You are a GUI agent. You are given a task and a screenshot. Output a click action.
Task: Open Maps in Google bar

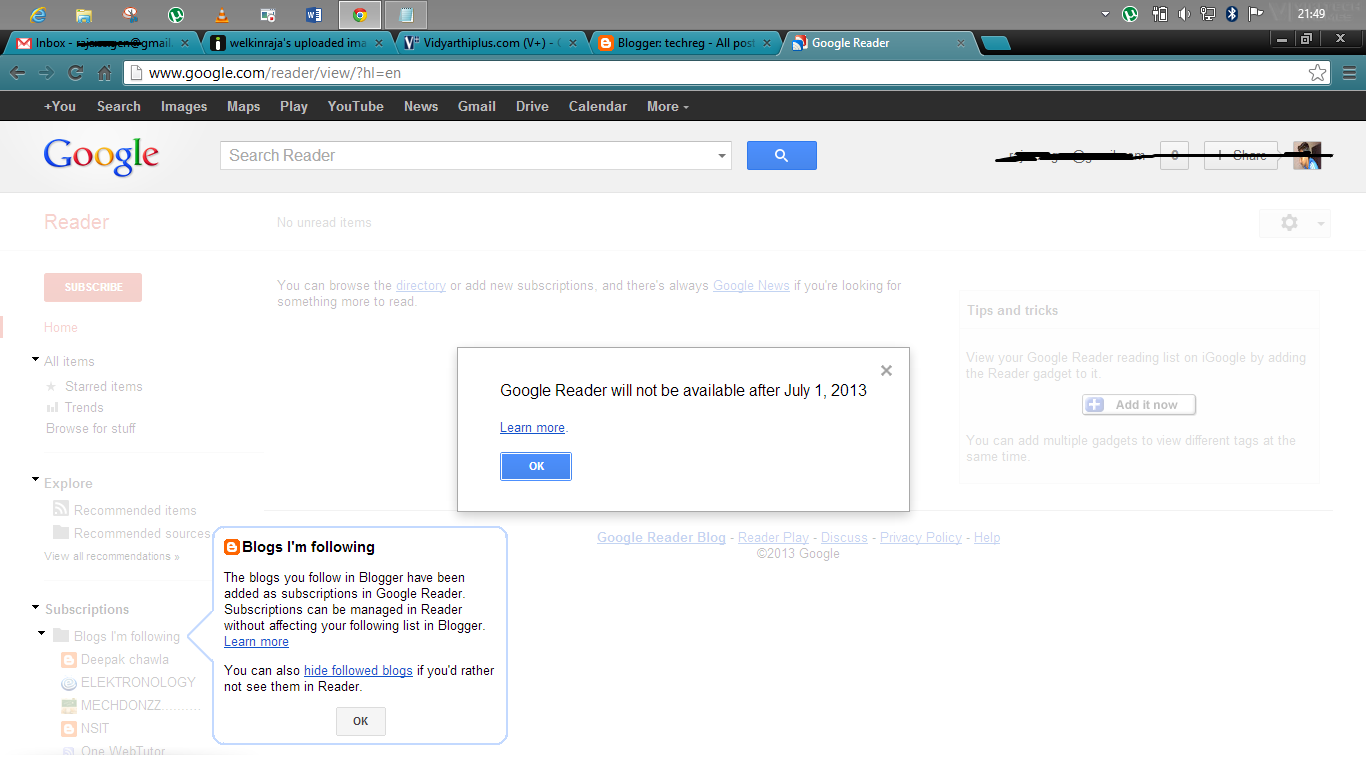pyautogui.click(x=243, y=106)
